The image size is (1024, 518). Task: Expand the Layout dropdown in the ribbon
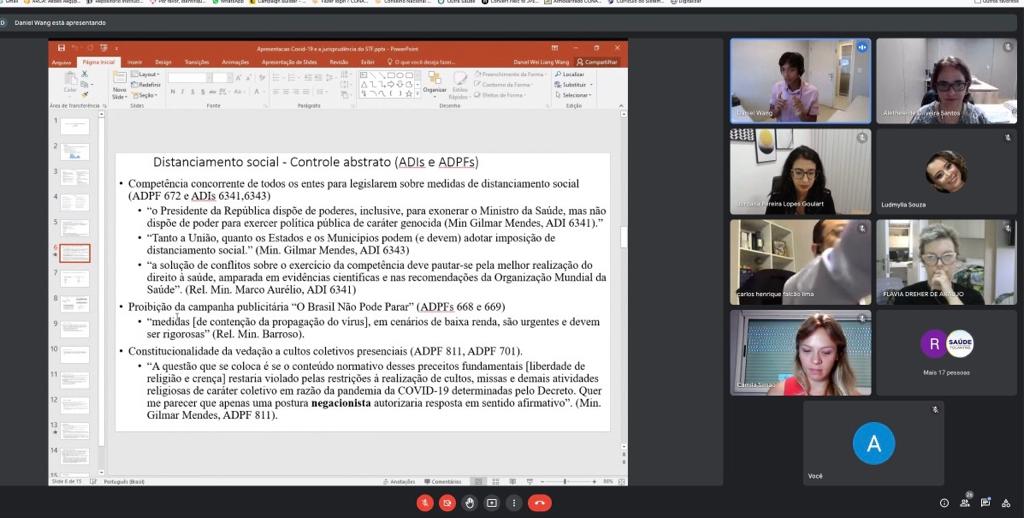pyautogui.click(x=147, y=74)
